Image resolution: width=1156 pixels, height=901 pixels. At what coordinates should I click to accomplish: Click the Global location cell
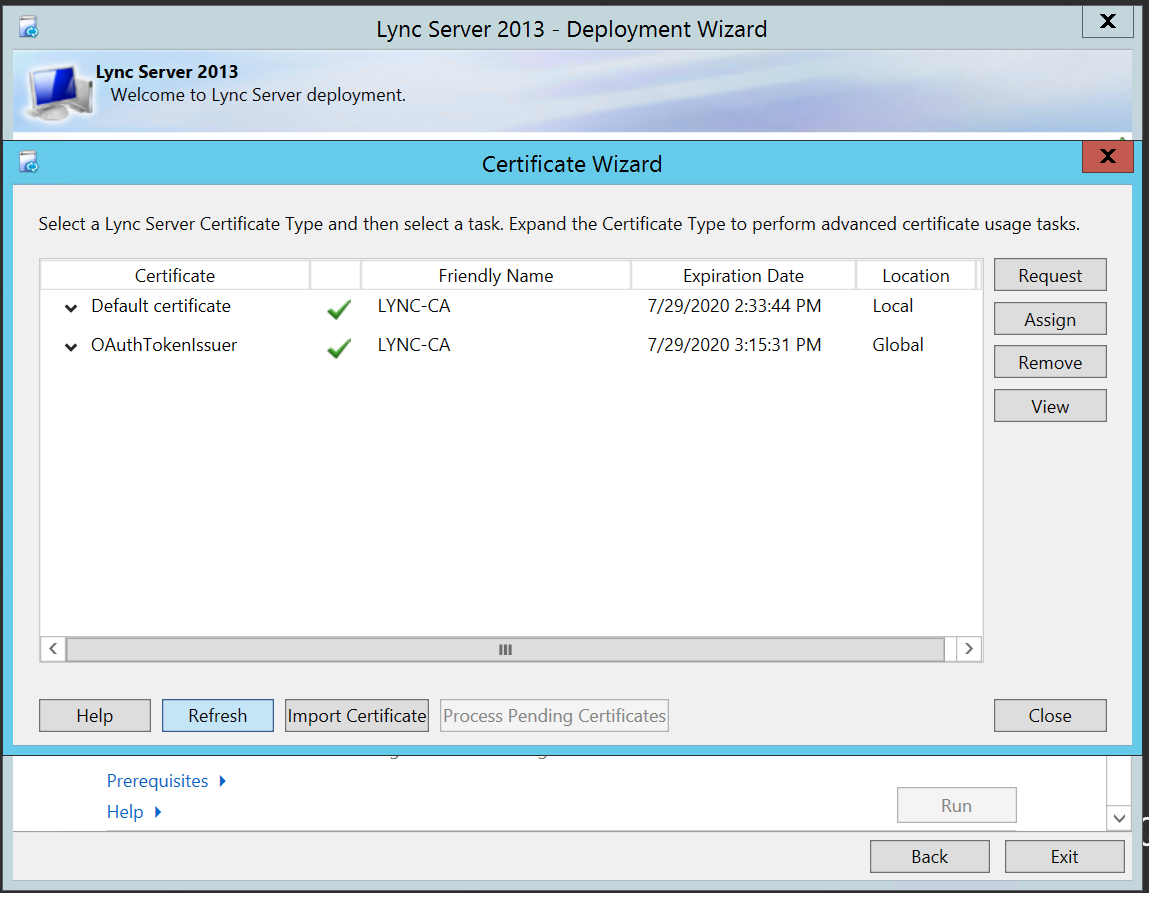898,345
